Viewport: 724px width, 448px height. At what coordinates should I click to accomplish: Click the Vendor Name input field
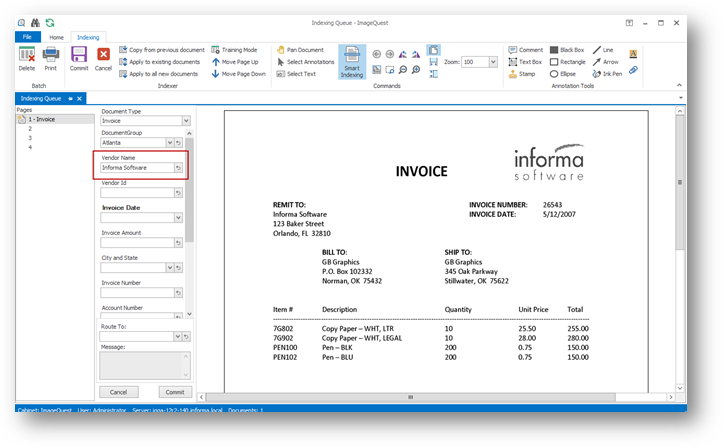[137, 168]
